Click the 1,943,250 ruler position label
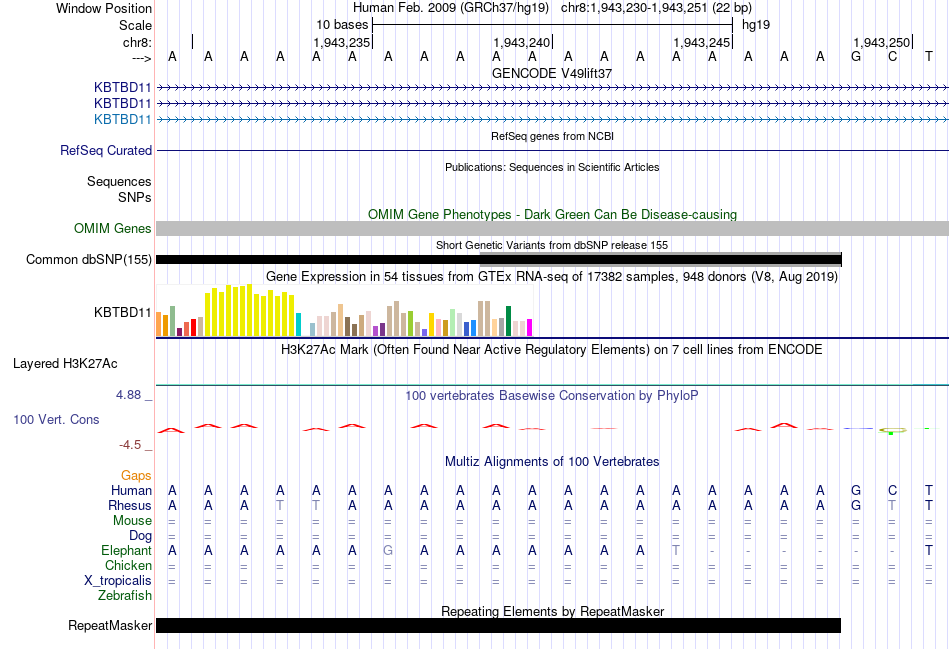The image size is (950, 649). 882,42
